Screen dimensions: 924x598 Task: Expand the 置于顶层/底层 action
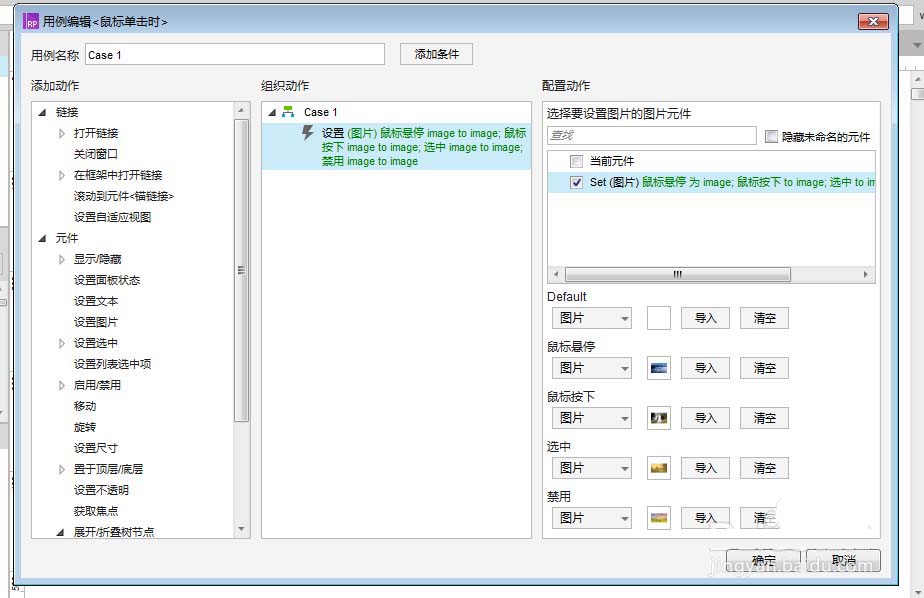pos(61,469)
